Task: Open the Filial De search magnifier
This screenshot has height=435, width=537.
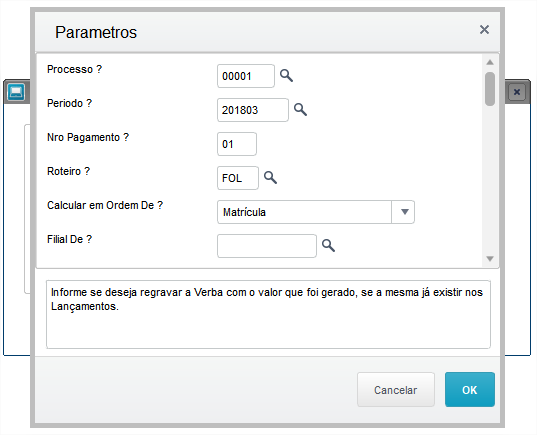Action: 328,245
